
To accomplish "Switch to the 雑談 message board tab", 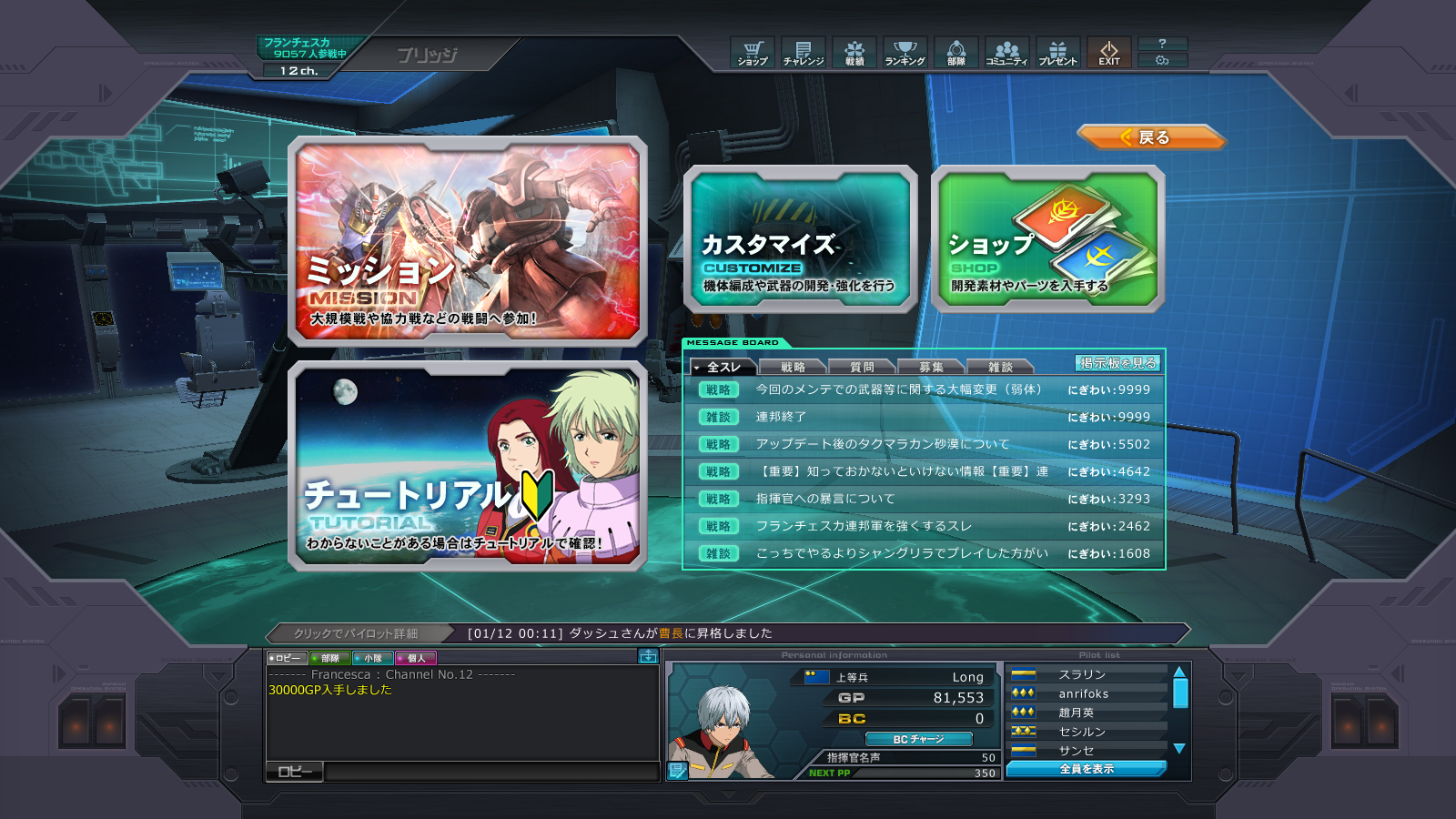I will pos(1000,367).
